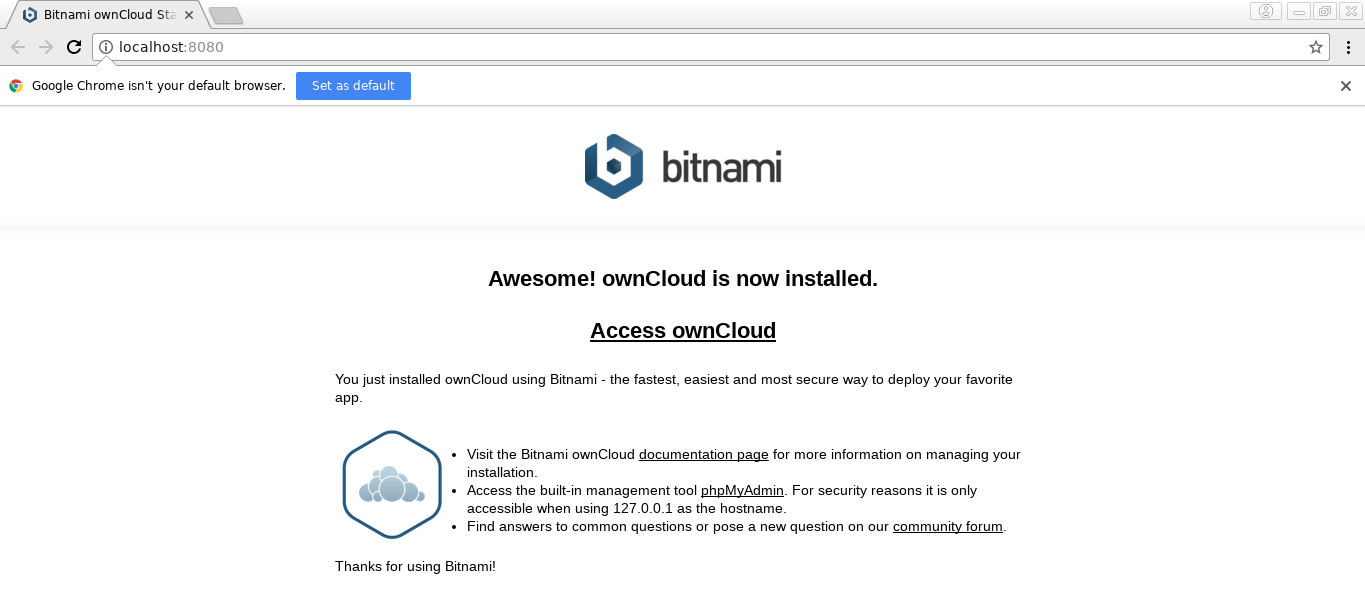
Task: Click the Chrome logo in the notification bar
Action: point(16,86)
